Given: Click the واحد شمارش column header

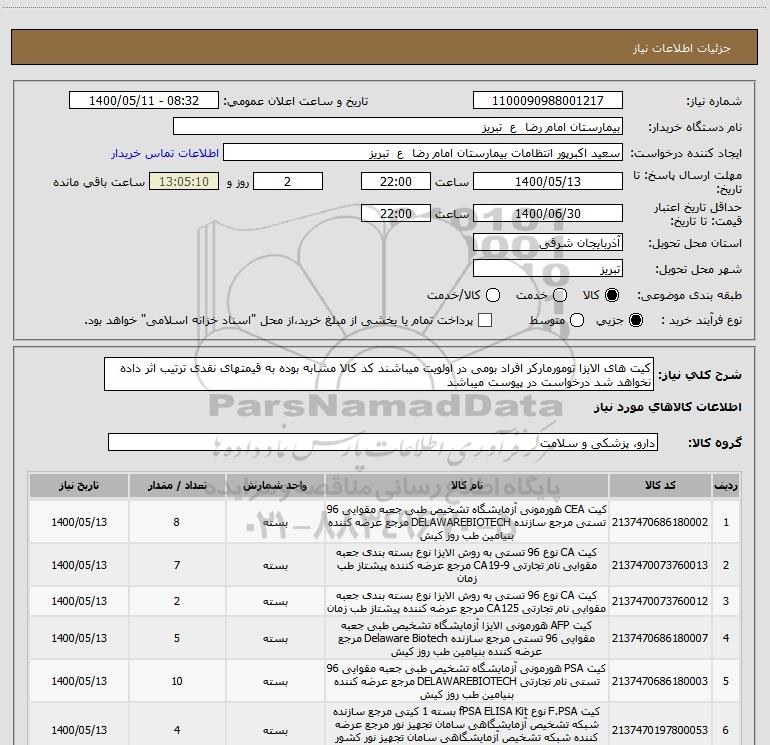Looking at the screenshot, I should [x=275, y=486].
